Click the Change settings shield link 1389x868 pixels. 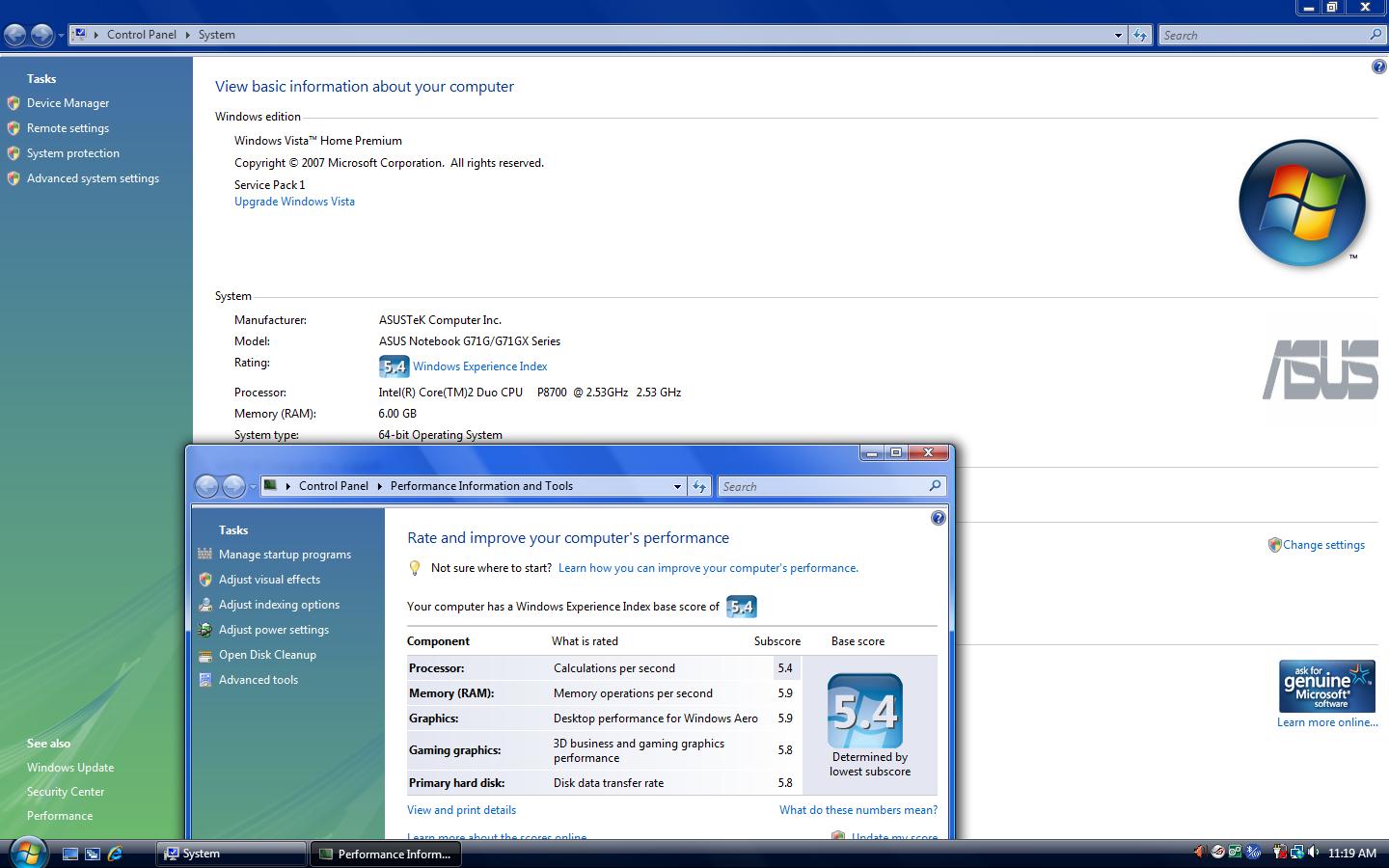pos(1323,545)
